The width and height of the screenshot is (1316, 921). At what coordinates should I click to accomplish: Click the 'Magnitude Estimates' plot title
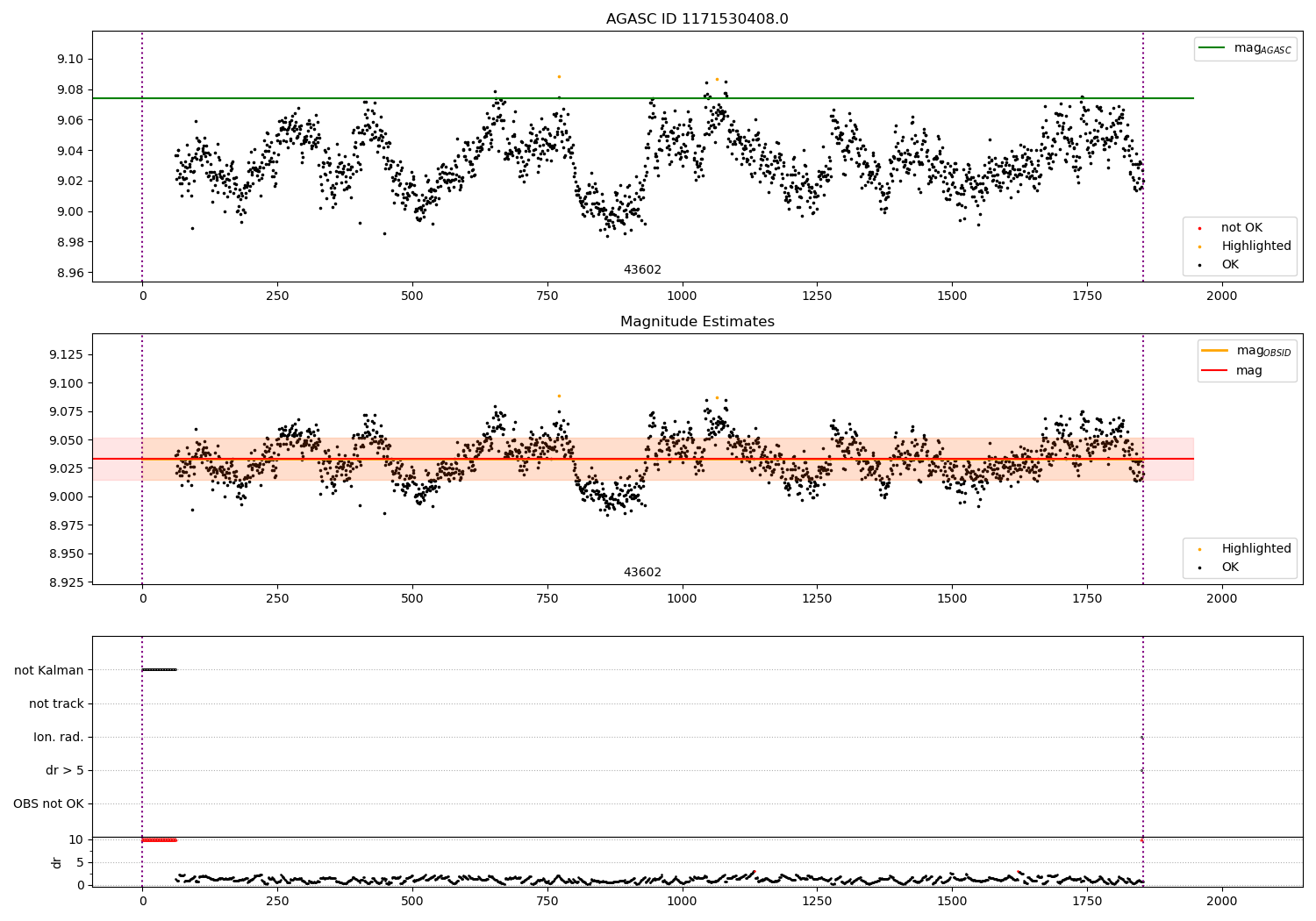pos(697,322)
